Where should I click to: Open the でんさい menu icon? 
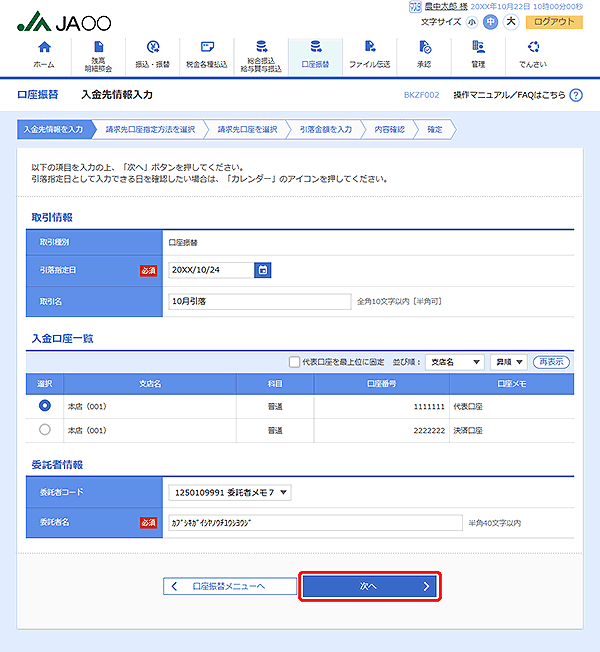pyautogui.click(x=532, y=54)
